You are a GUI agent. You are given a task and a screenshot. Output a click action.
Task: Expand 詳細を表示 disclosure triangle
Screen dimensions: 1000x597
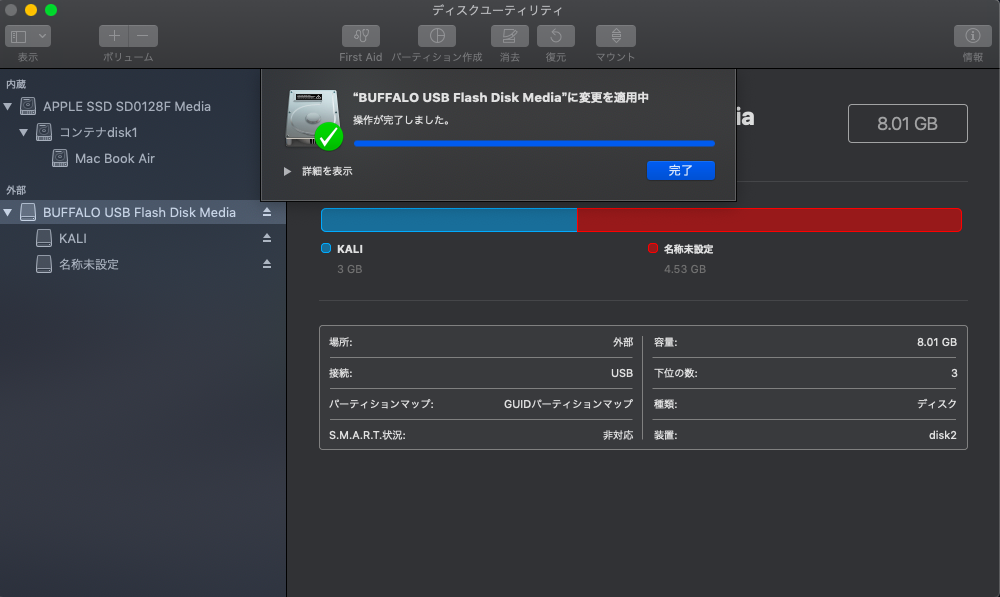[x=287, y=171]
